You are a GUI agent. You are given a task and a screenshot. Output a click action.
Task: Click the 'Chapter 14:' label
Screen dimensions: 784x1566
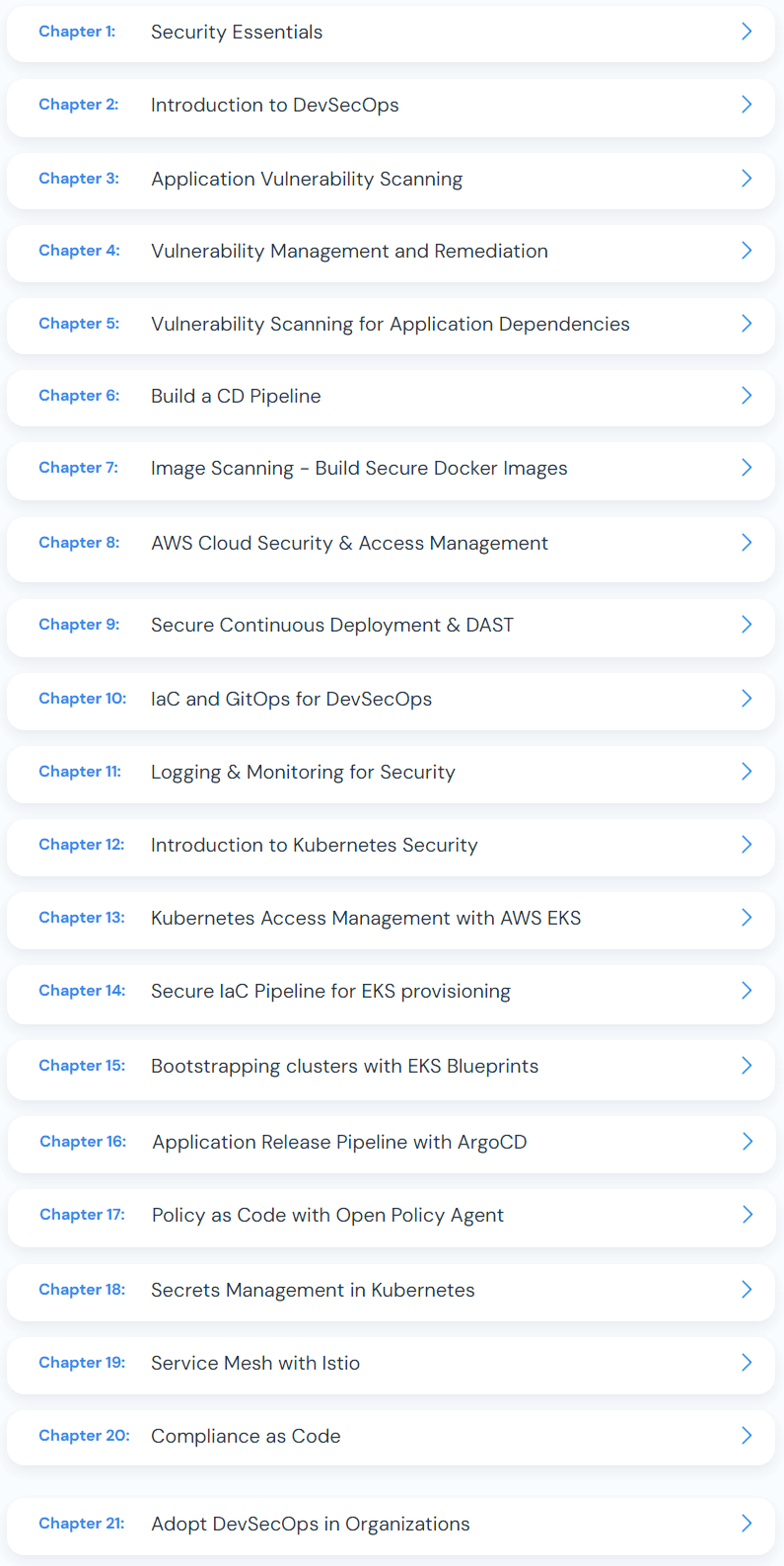(x=82, y=991)
